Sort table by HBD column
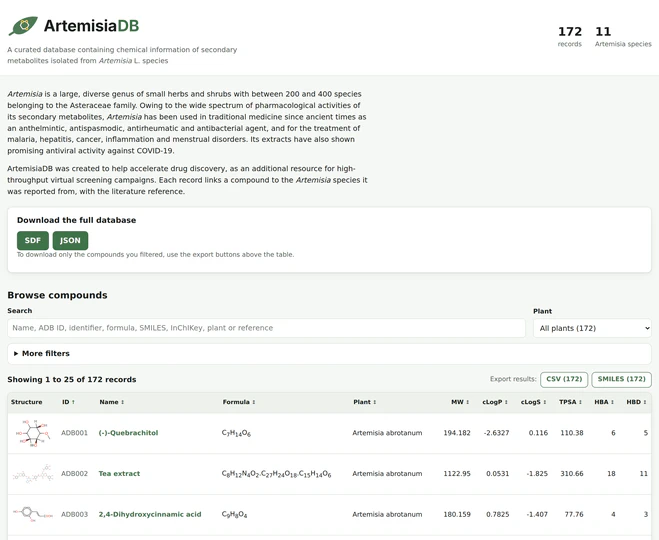The width and height of the screenshot is (659, 540). pyautogui.click(x=636, y=402)
